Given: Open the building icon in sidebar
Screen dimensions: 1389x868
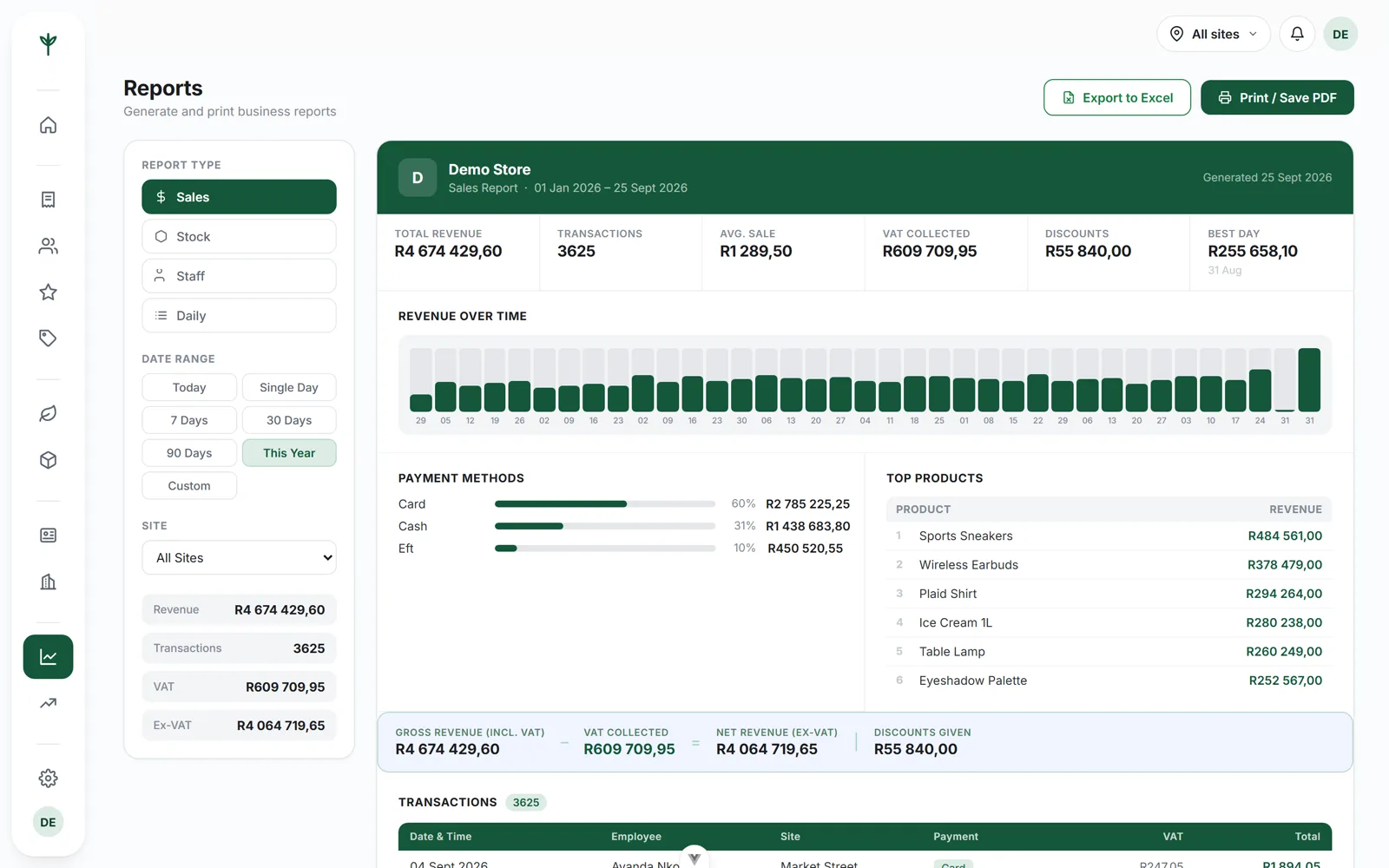Looking at the screenshot, I should (x=48, y=582).
